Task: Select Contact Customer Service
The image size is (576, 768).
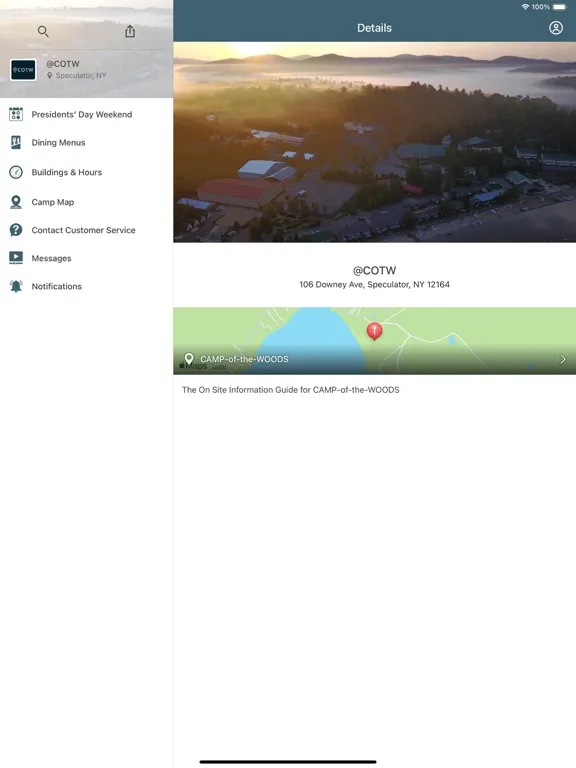Action: 86,230
